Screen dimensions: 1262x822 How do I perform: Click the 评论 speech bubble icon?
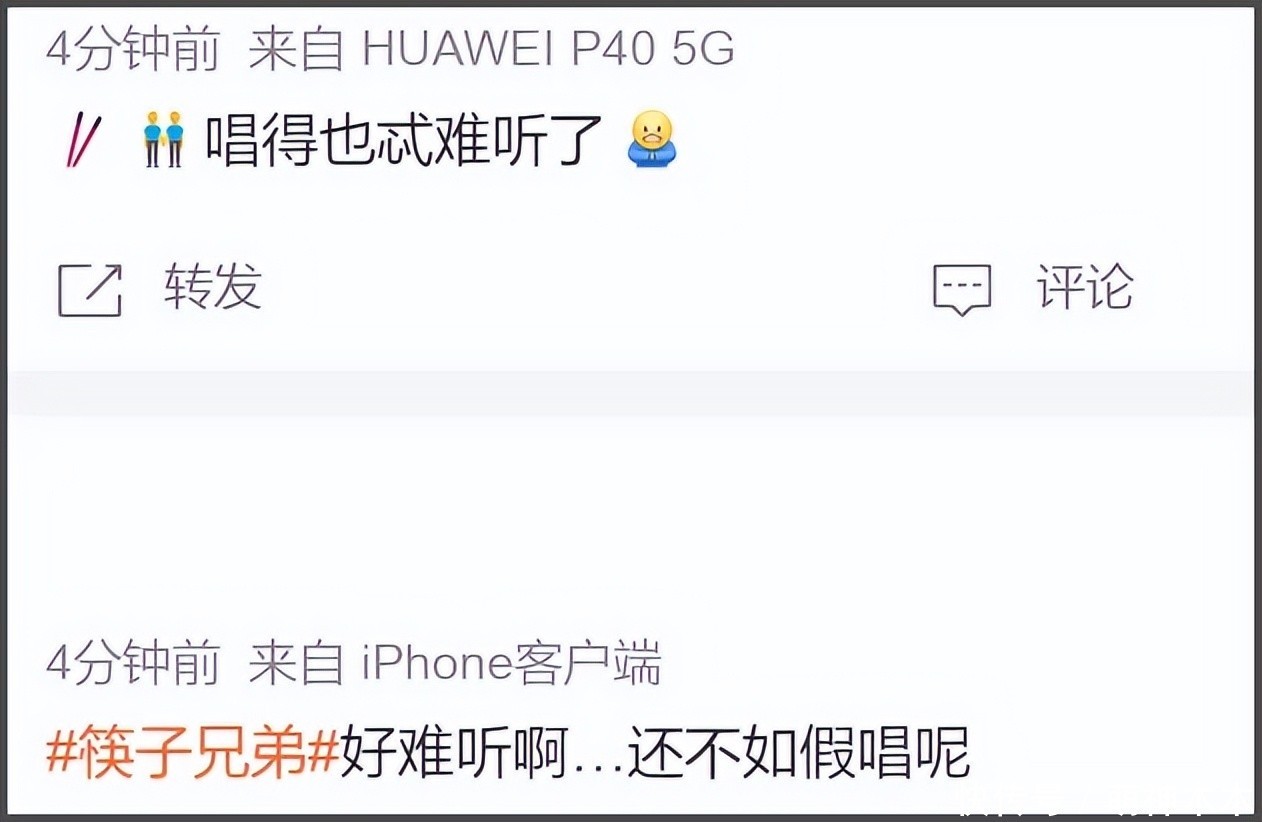point(962,290)
